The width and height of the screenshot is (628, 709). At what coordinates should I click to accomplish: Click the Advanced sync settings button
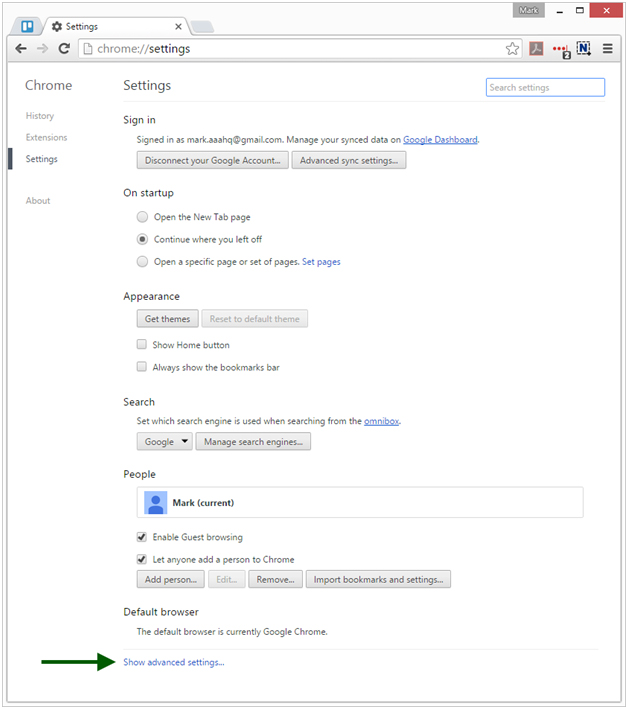click(x=349, y=160)
